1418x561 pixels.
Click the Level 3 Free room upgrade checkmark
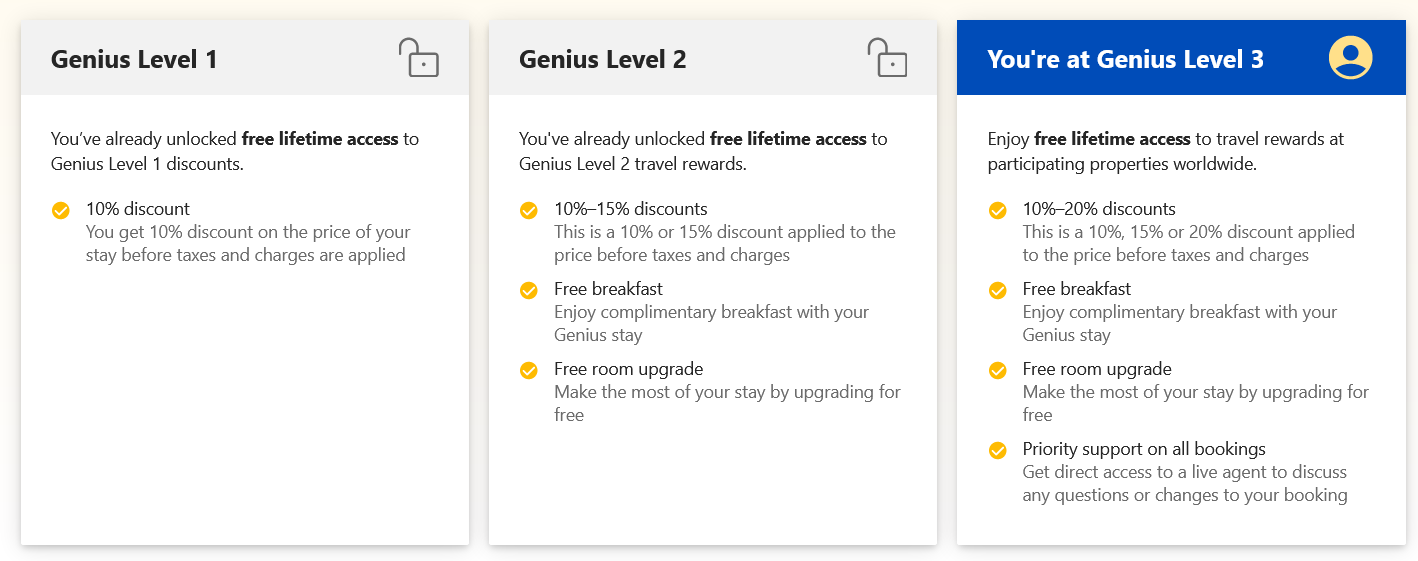[x=997, y=370]
